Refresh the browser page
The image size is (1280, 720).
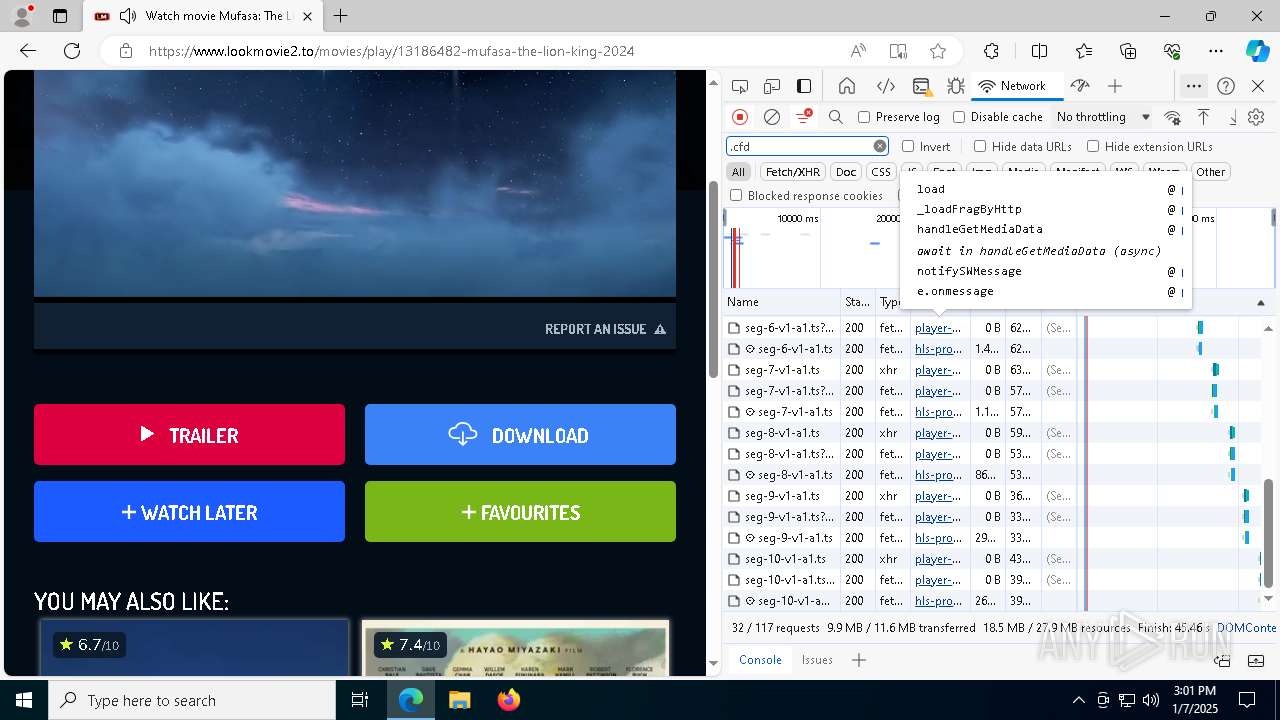point(72,51)
